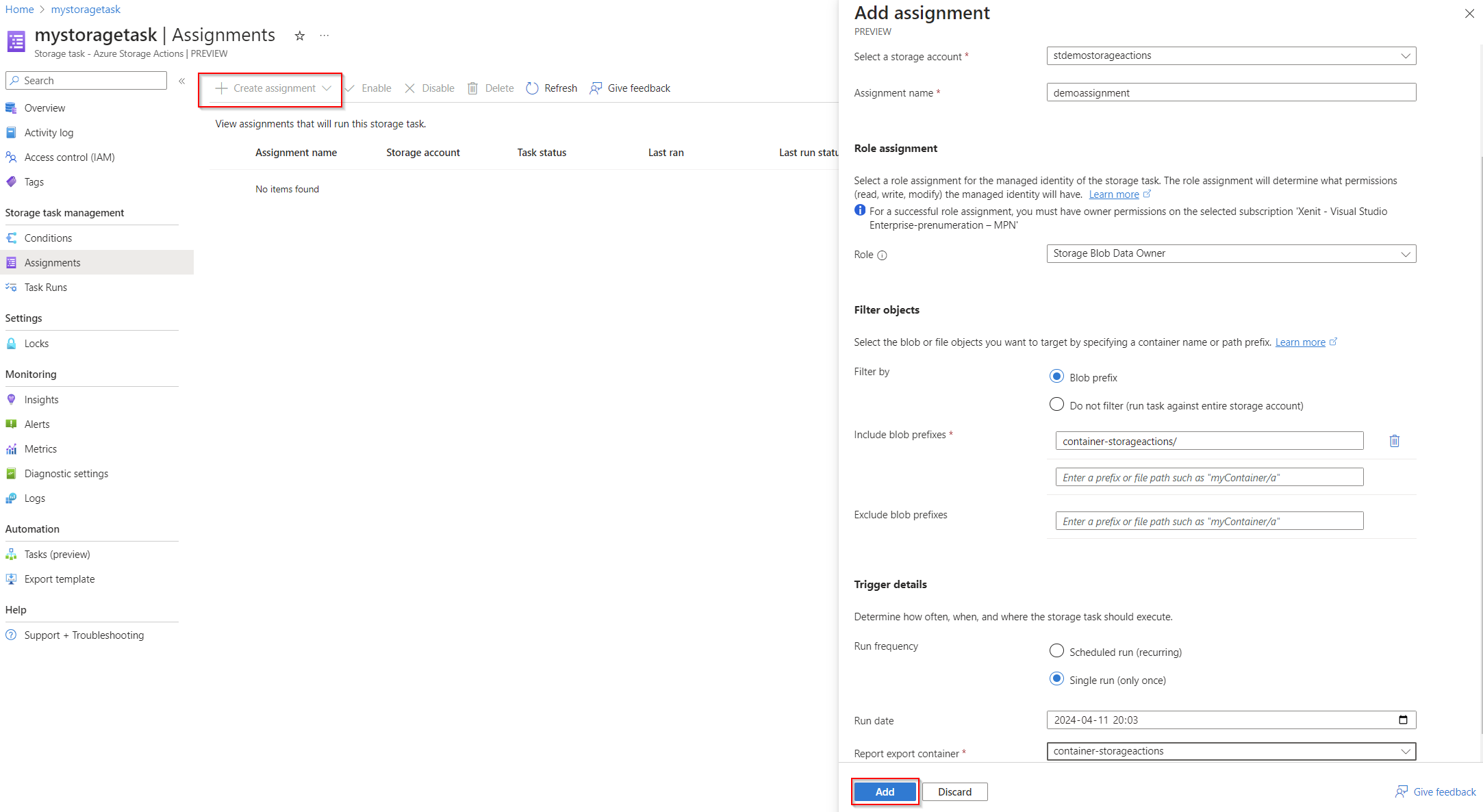Click the Logs icon
This screenshot has width=1483, height=812.
[11, 498]
